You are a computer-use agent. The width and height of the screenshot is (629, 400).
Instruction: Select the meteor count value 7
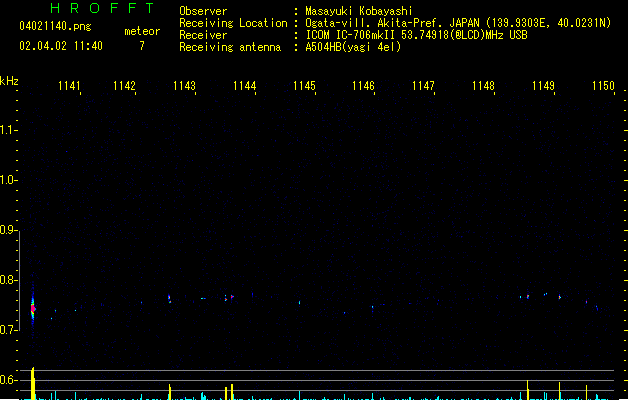[x=142, y=46]
